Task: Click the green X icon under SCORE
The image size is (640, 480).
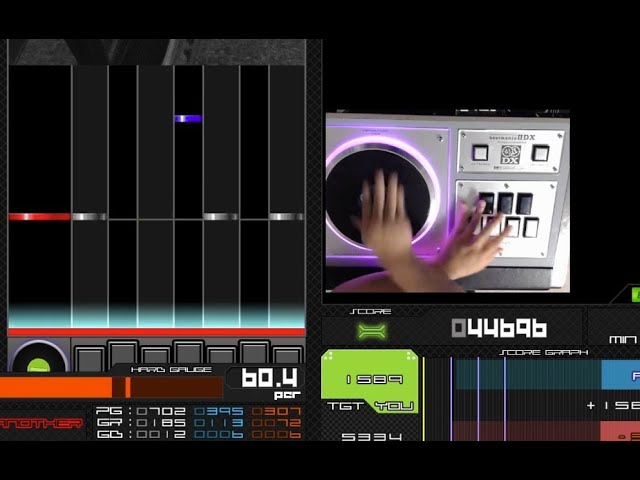Action: [x=371, y=331]
